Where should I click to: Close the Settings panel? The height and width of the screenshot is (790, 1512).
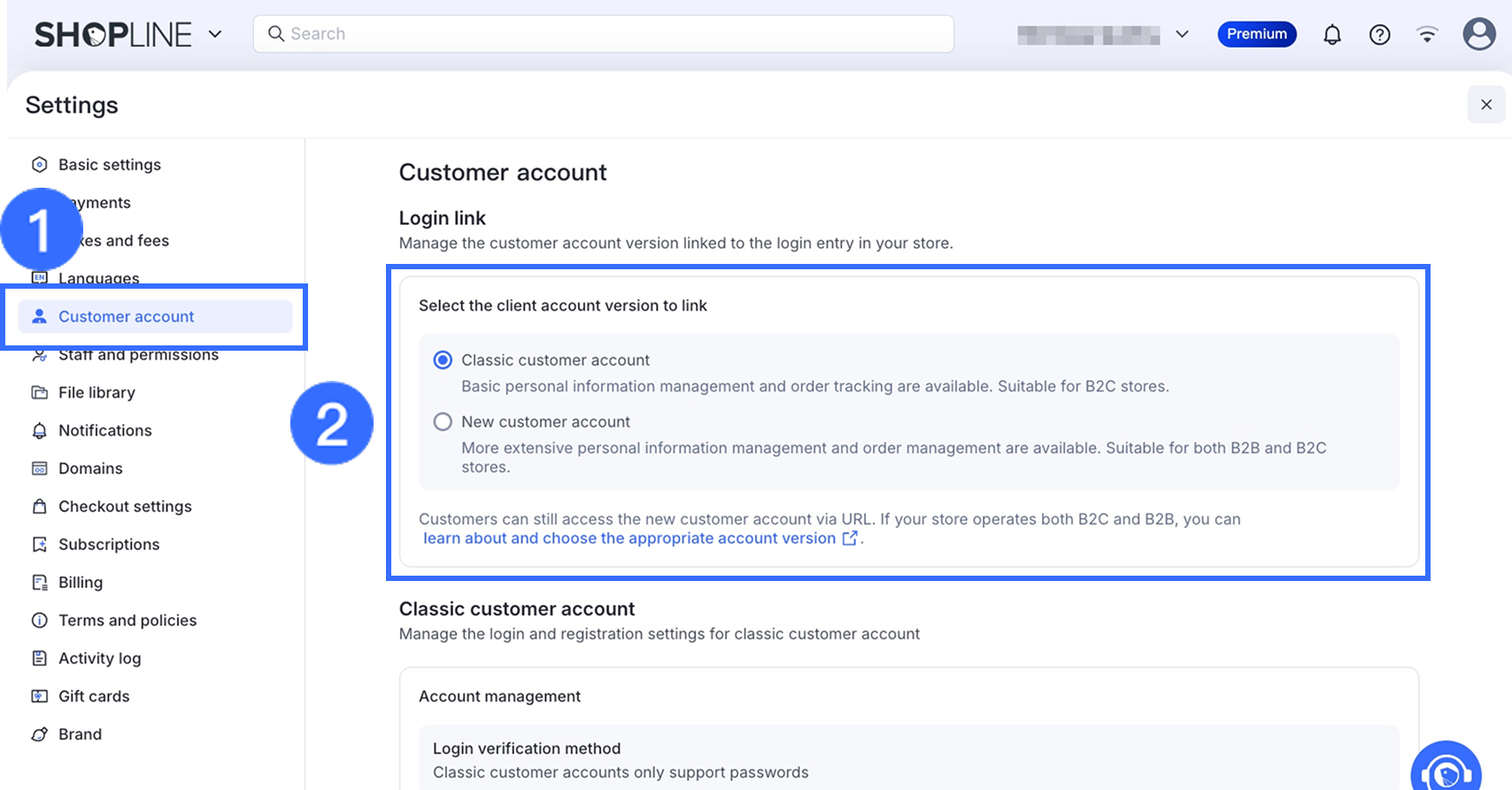tap(1486, 105)
